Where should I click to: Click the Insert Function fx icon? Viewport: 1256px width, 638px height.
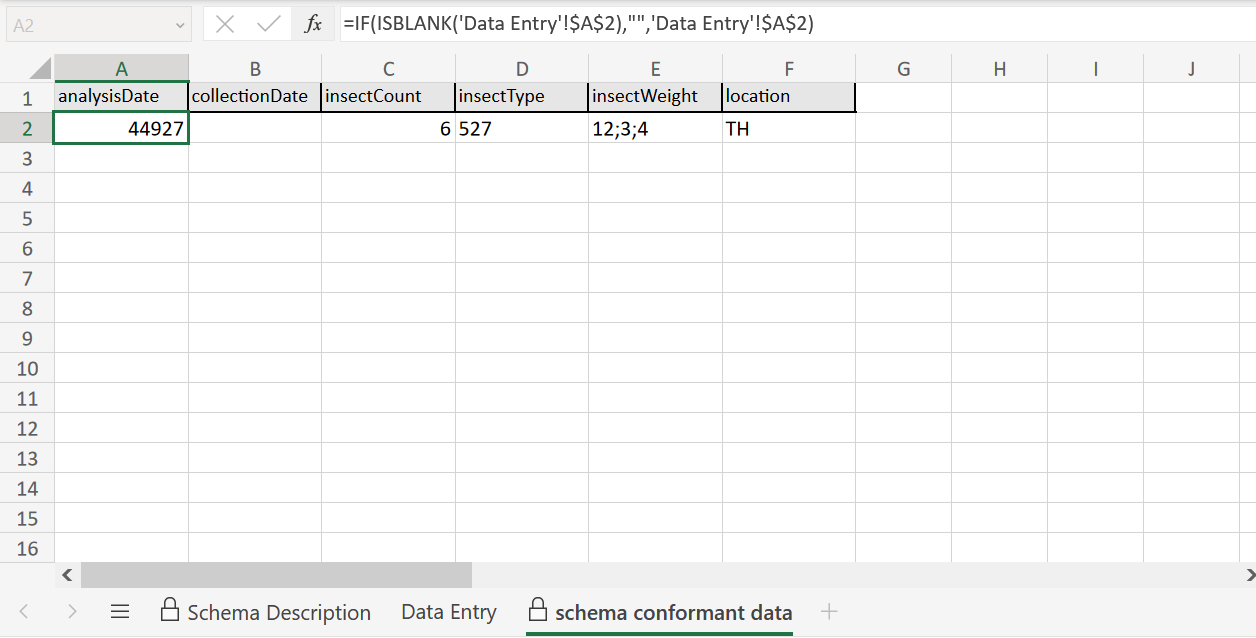313,23
